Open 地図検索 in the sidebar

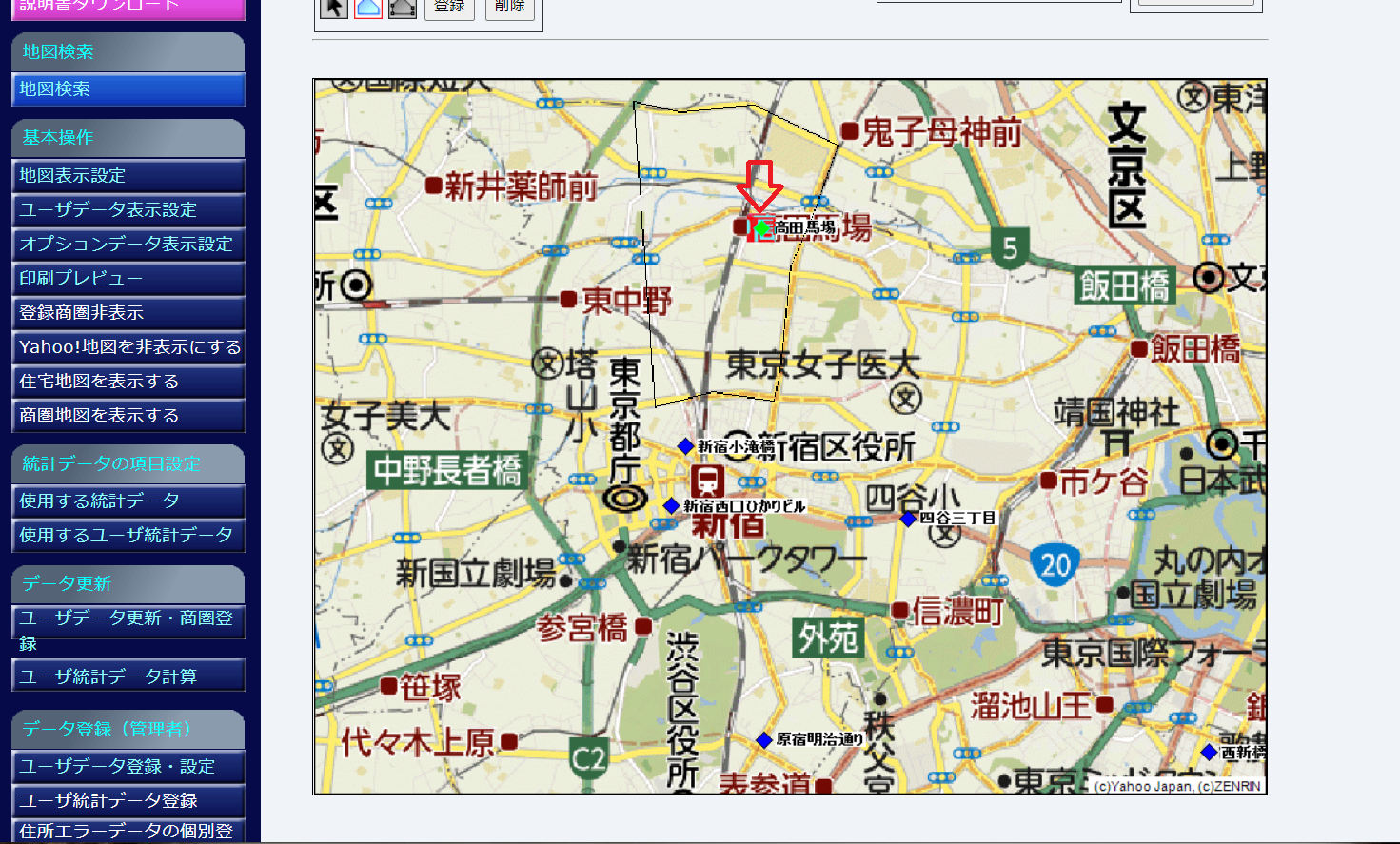pyautogui.click(x=128, y=89)
